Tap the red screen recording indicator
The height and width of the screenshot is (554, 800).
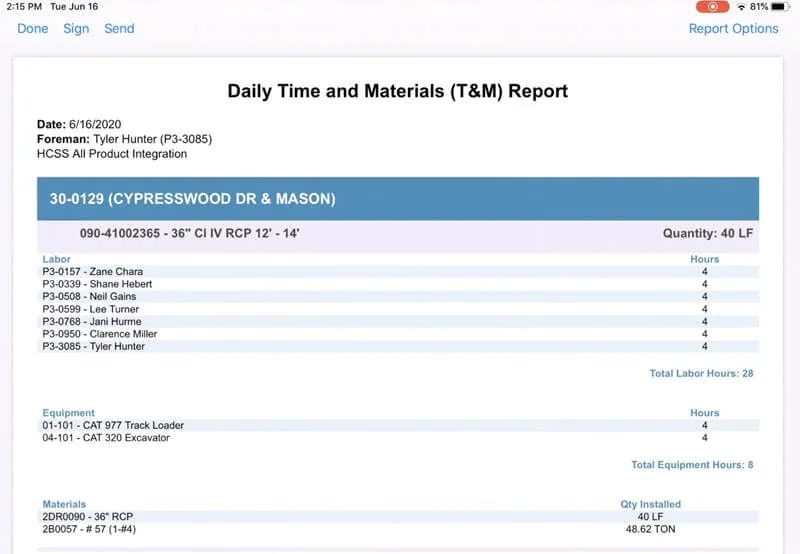tap(712, 7)
